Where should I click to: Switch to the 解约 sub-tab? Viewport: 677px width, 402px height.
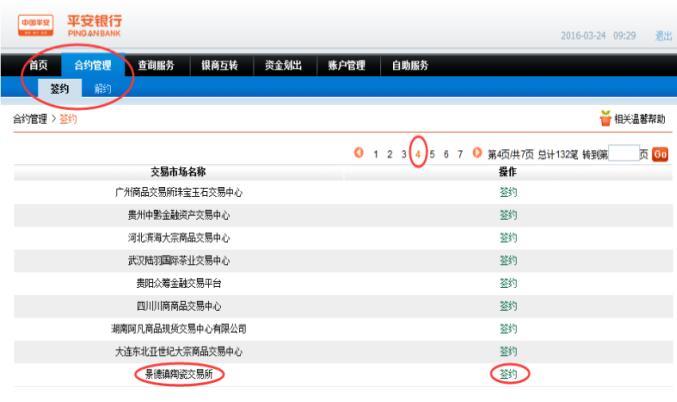click(x=103, y=88)
